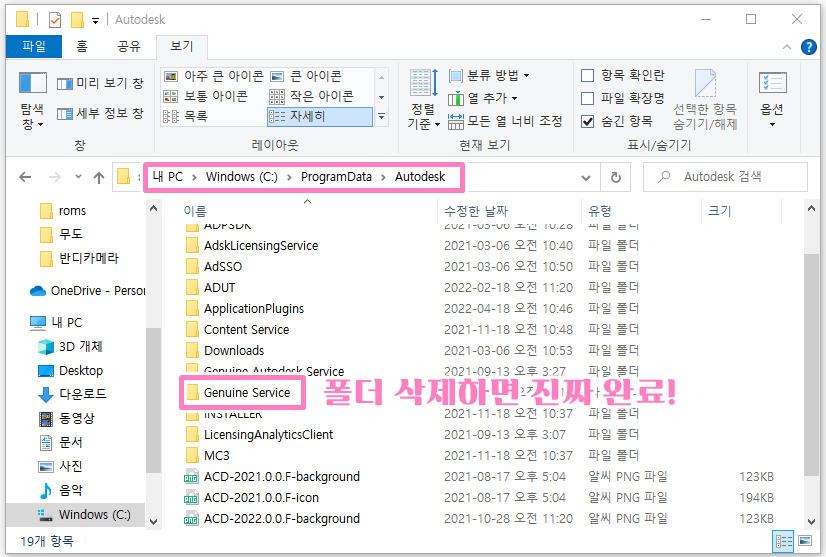The image size is (826, 557).
Task: Select the Downloads folder in file list
Action: (225, 351)
